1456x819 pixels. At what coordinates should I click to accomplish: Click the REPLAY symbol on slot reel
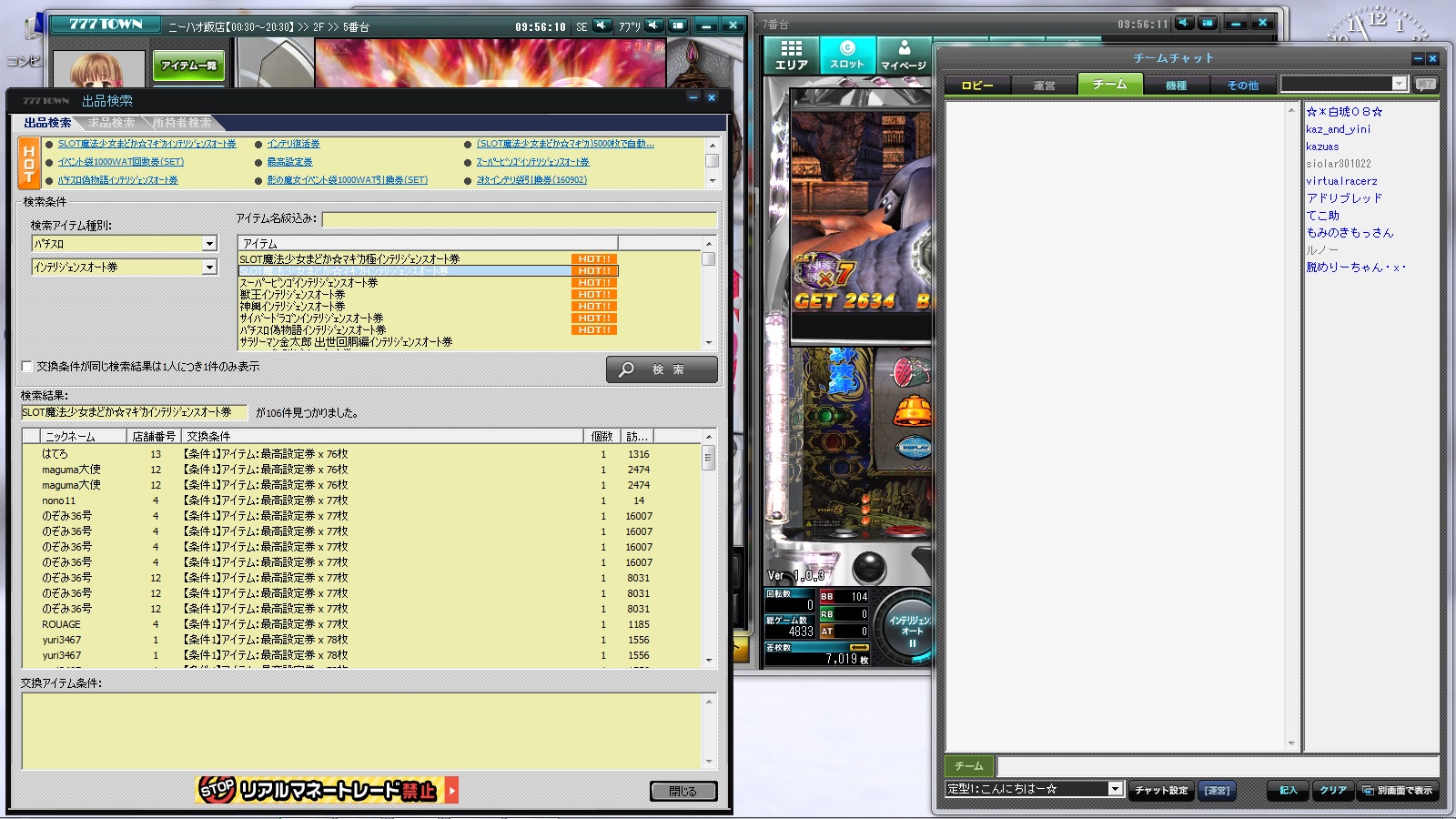pyautogui.click(x=914, y=448)
